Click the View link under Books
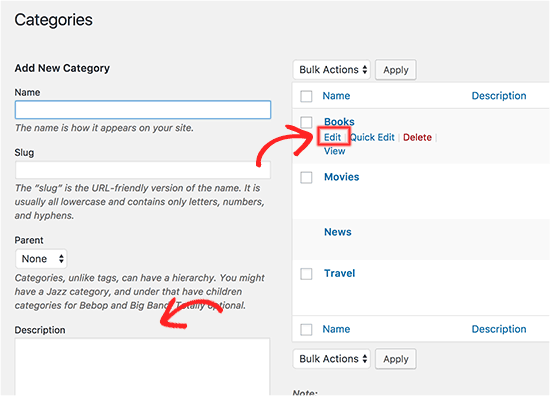This screenshot has height=396, width=550. [x=334, y=151]
